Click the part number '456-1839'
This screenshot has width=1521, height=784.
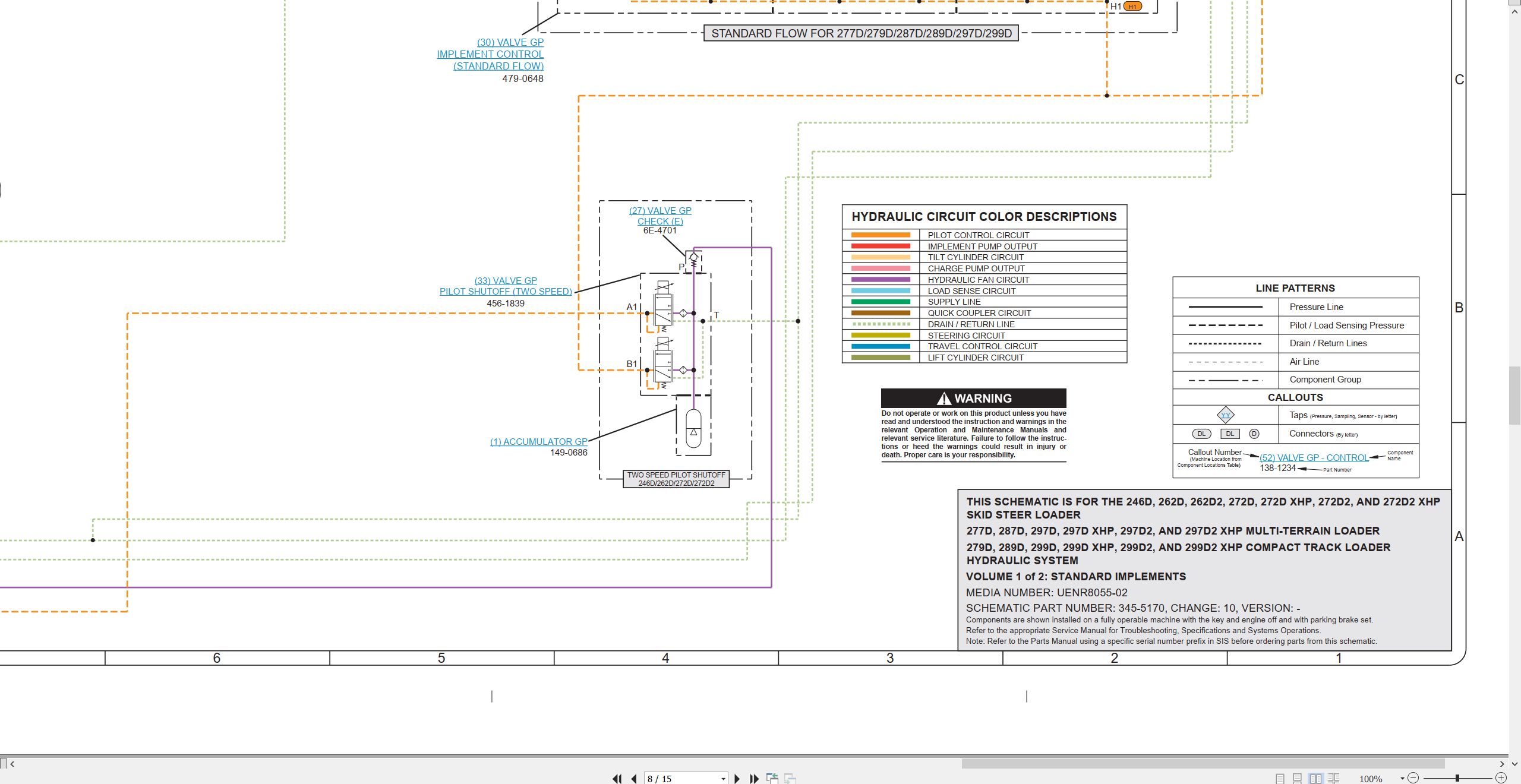(506, 303)
